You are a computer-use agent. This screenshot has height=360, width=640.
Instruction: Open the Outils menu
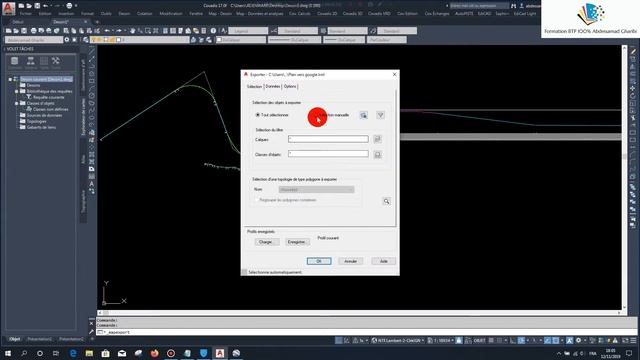pyautogui.click(x=106, y=13)
